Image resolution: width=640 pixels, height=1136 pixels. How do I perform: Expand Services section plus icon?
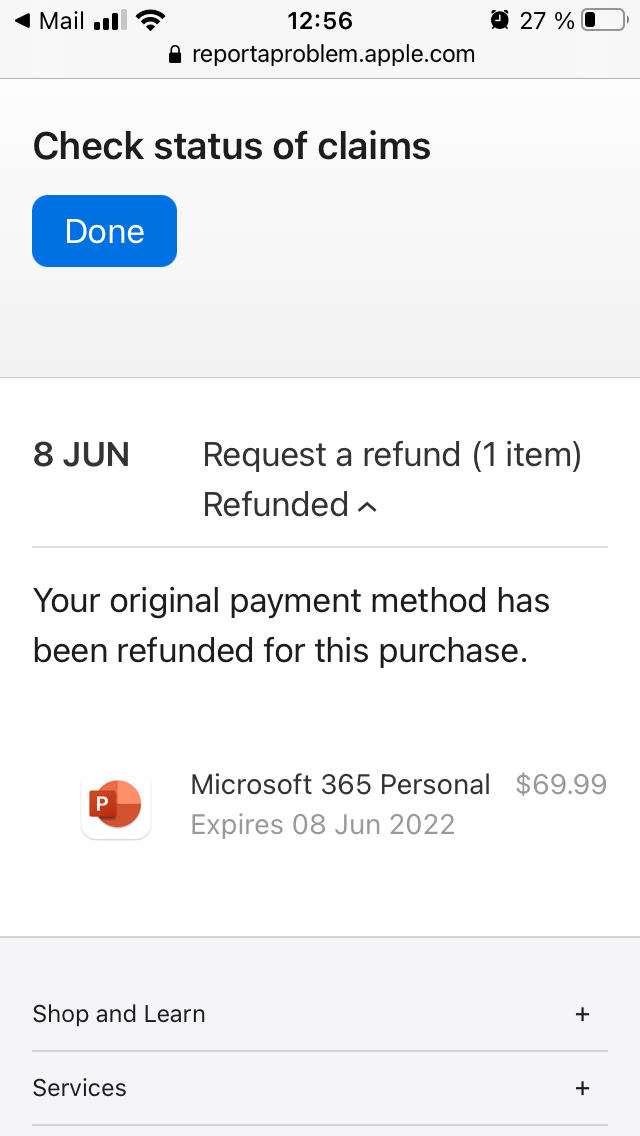(x=582, y=1088)
